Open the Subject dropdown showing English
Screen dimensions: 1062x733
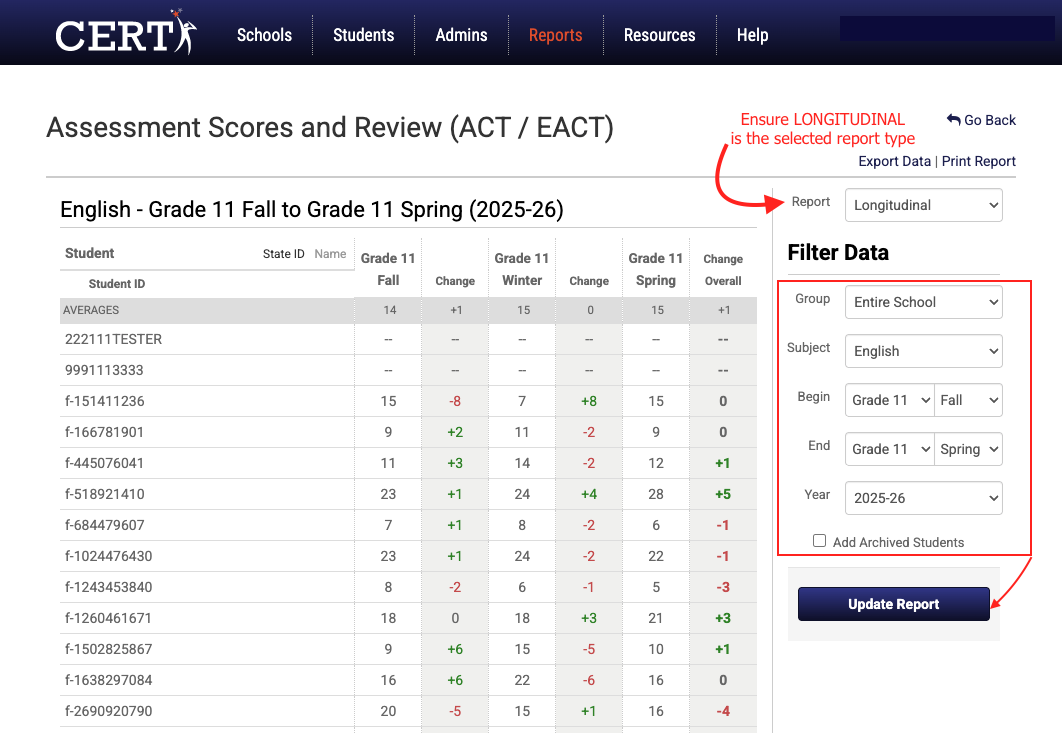pos(923,351)
